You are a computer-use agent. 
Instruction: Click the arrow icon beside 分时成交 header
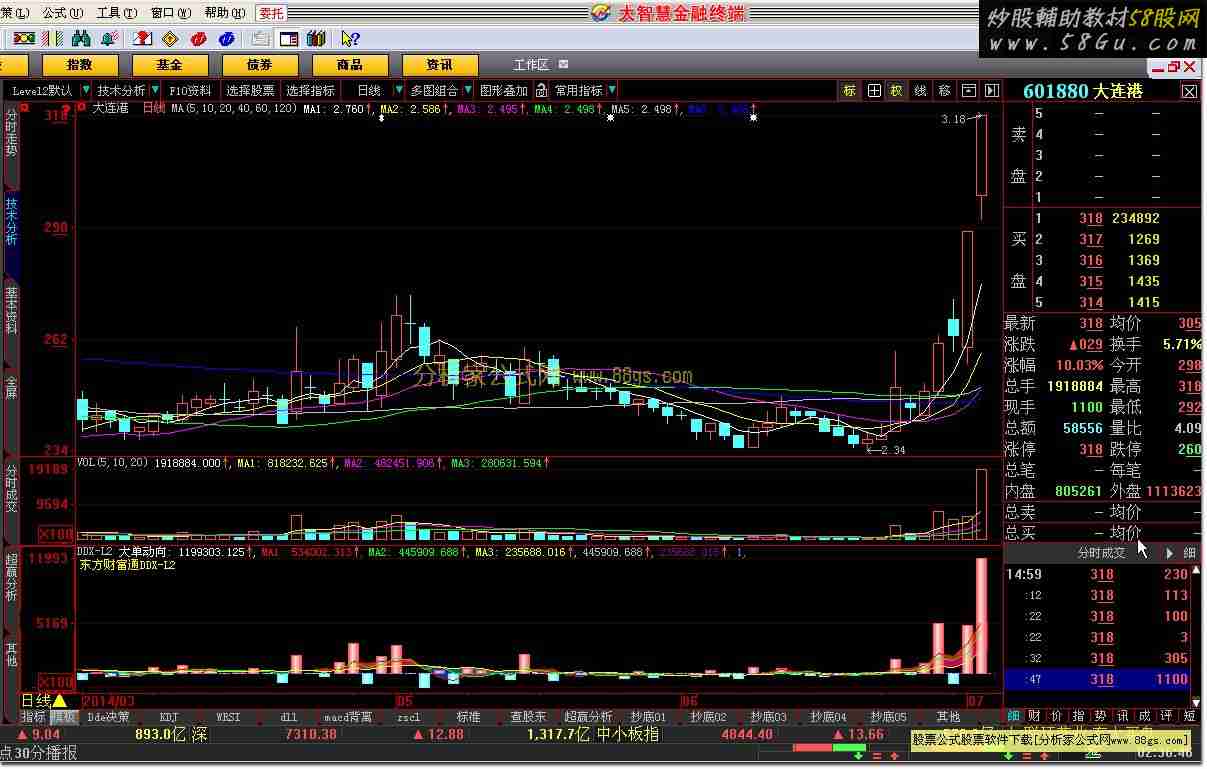(1169, 552)
